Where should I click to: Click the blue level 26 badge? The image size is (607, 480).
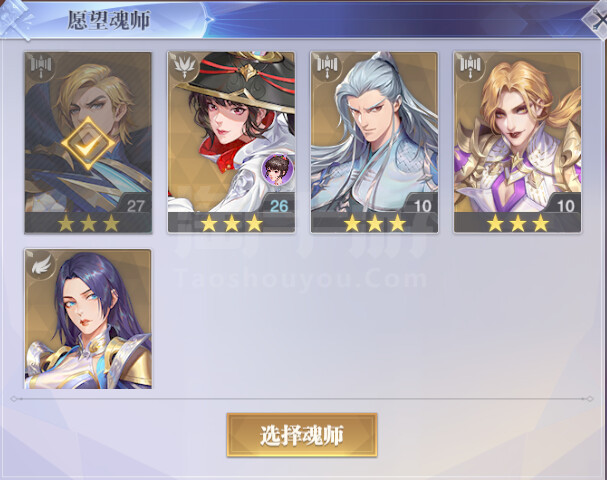(x=279, y=206)
